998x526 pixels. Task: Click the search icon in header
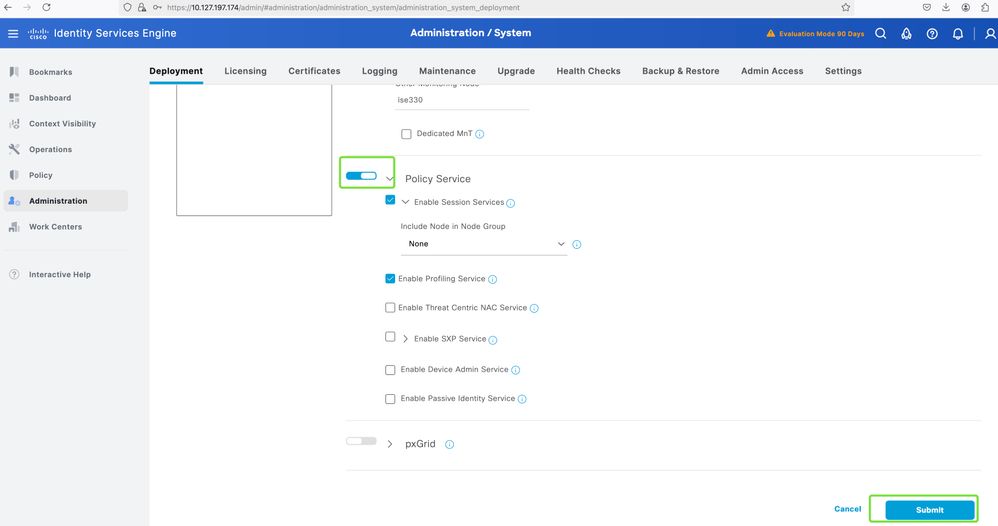tap(880, 33)
